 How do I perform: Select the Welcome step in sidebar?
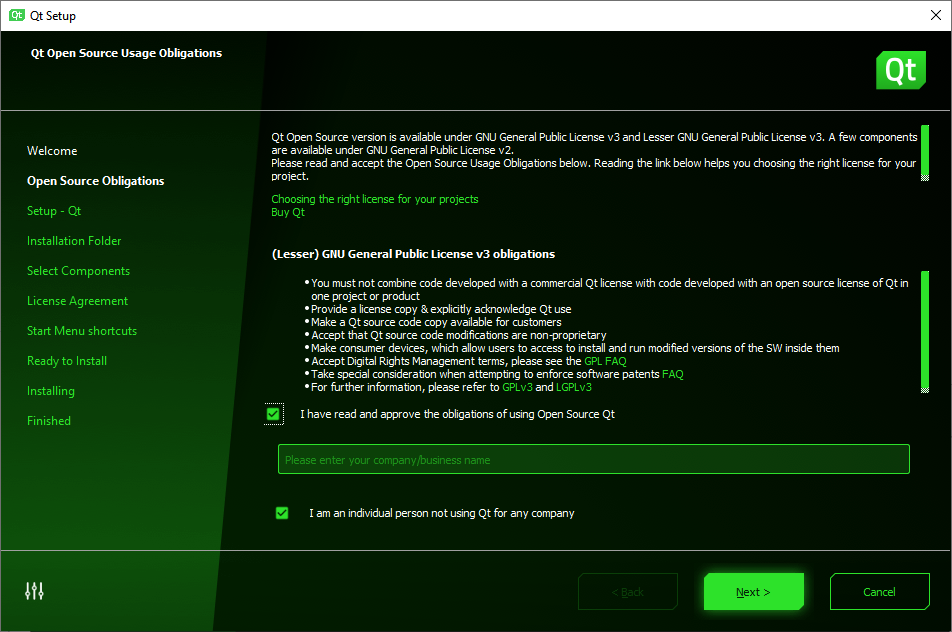[52, 151]
